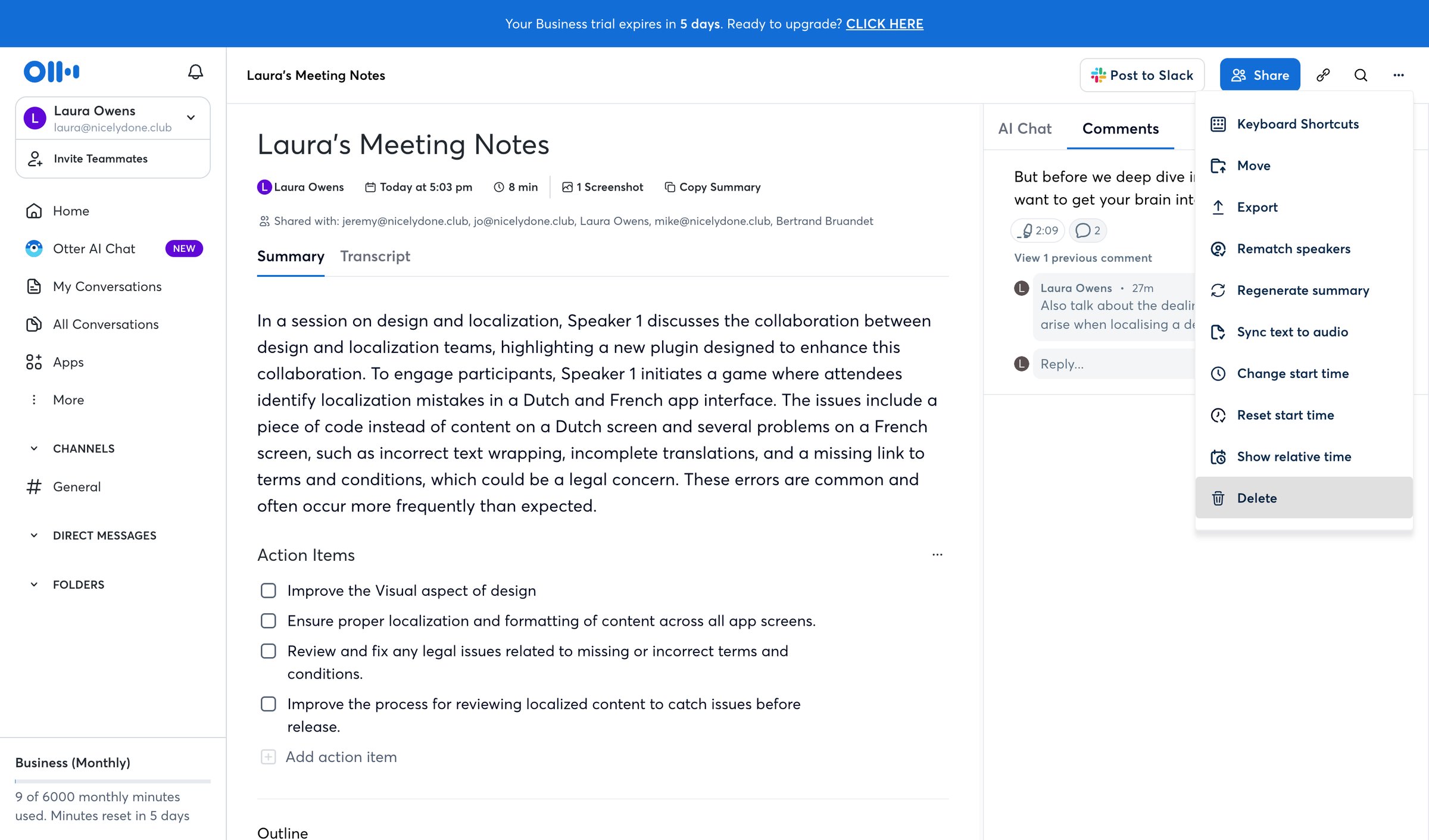1429x840 pixels.
Task: Check 'Review and fix any legal issues' item
Action: [269, 651]
